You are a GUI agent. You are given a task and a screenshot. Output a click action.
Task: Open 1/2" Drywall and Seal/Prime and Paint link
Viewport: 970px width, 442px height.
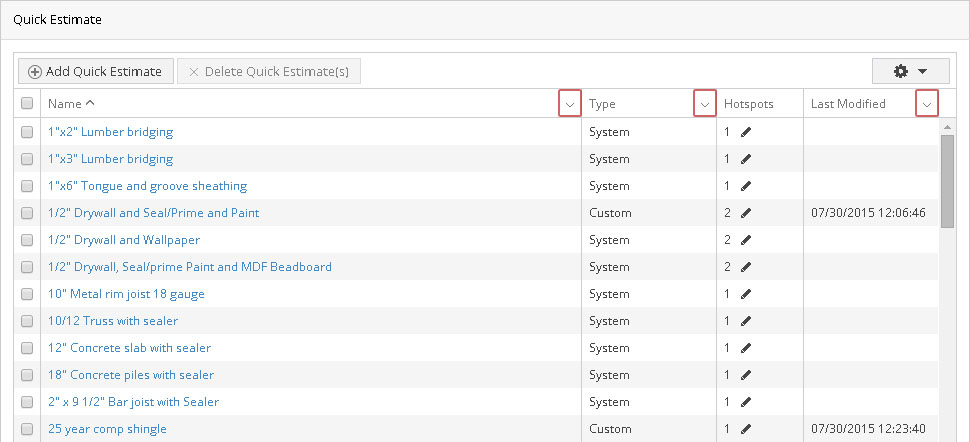153,213
